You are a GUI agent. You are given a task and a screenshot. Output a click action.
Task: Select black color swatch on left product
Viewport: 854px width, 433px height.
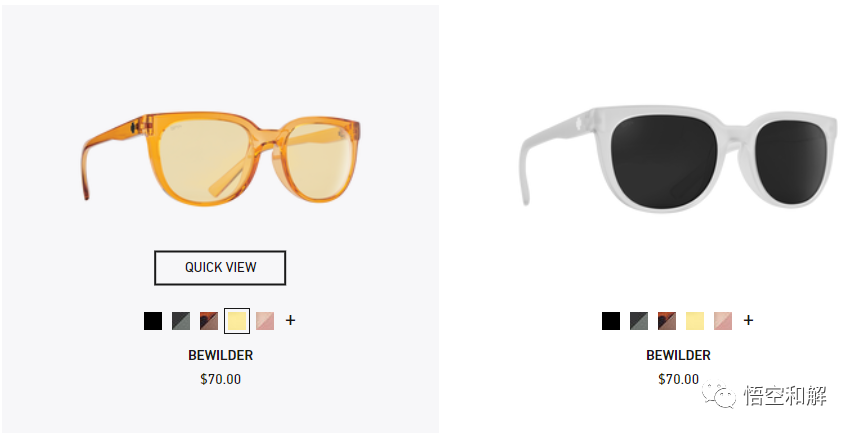[153, 321]
